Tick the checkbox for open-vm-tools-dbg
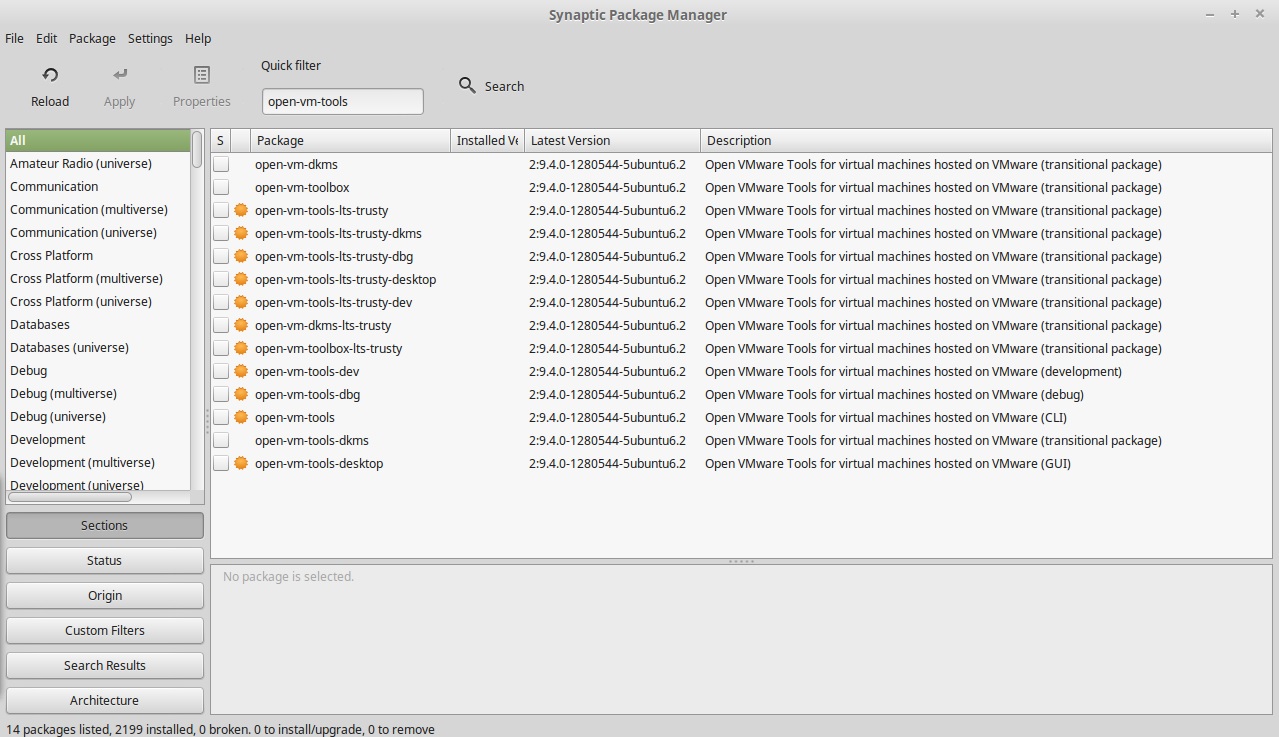The image size is (1279, 737). pos(221,394)
